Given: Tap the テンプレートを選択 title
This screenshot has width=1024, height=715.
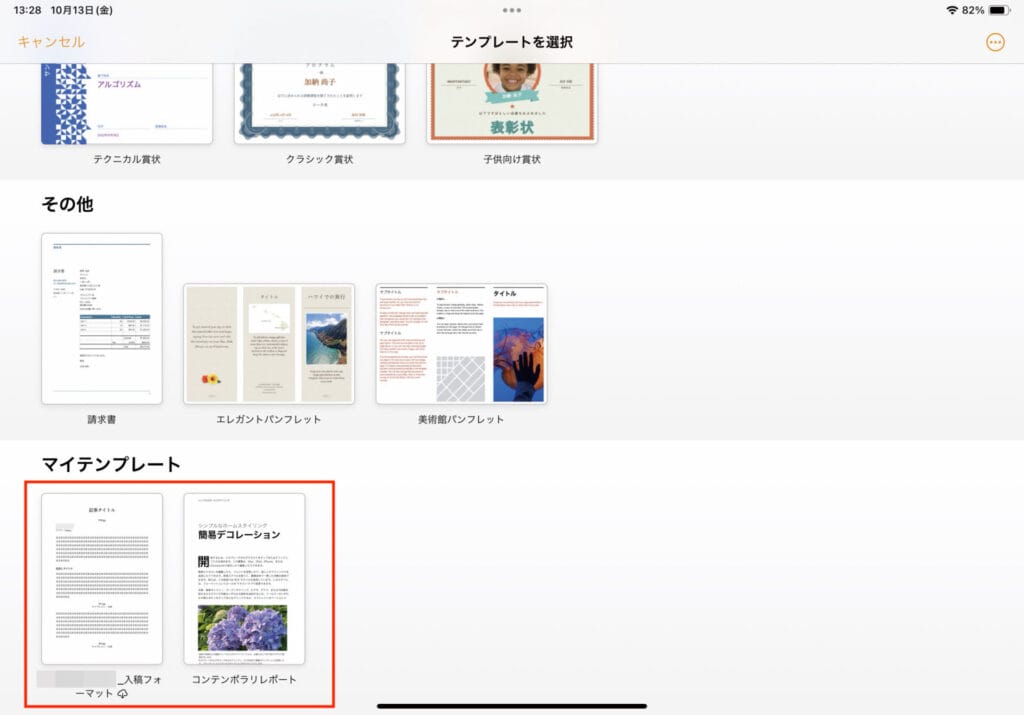Looking at the screenshot, I should 511,42.
